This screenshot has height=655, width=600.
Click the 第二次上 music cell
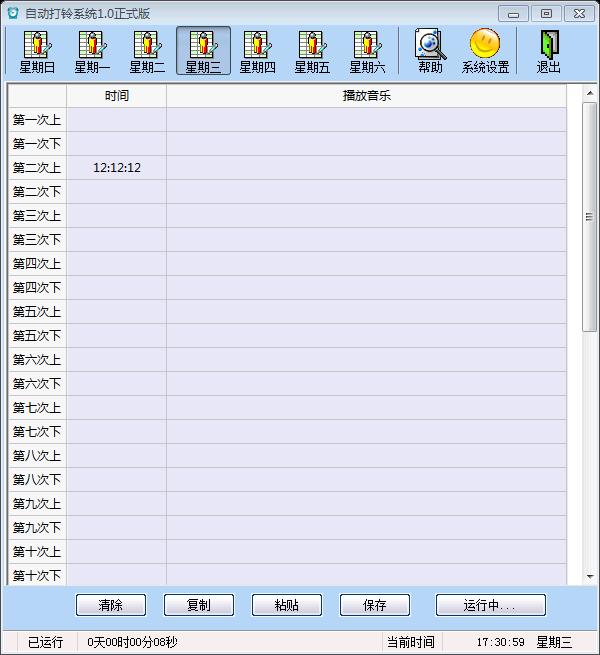click(366, 168)
